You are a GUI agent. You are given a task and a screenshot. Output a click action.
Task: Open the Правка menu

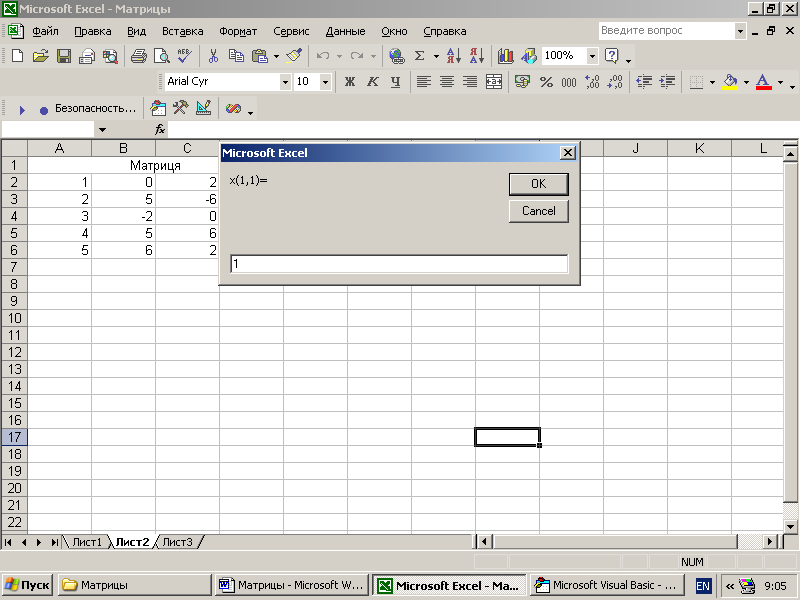93,31
